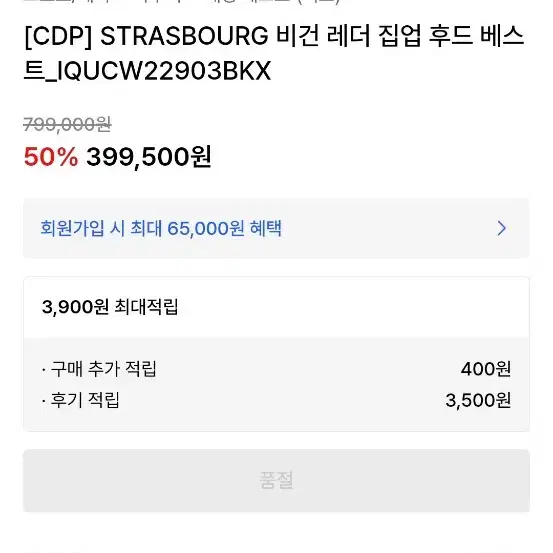Tap the product code IQUCW22903BKX
Image resolution: width=553 pixels, height=553 pixels.
164,71
